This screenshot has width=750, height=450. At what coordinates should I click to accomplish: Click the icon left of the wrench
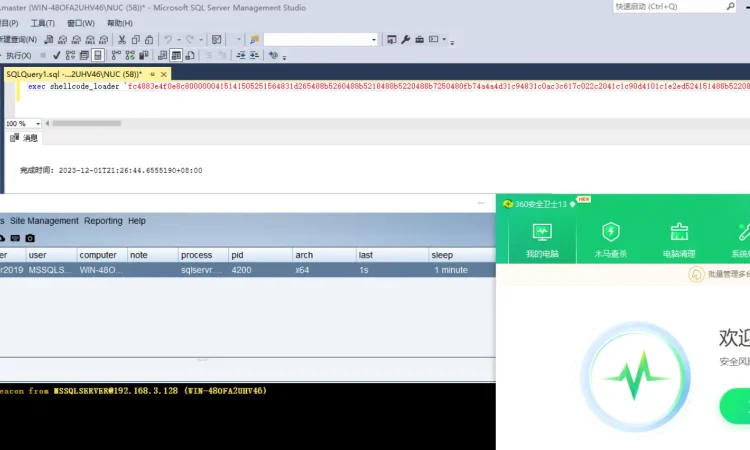coord(392,39)
